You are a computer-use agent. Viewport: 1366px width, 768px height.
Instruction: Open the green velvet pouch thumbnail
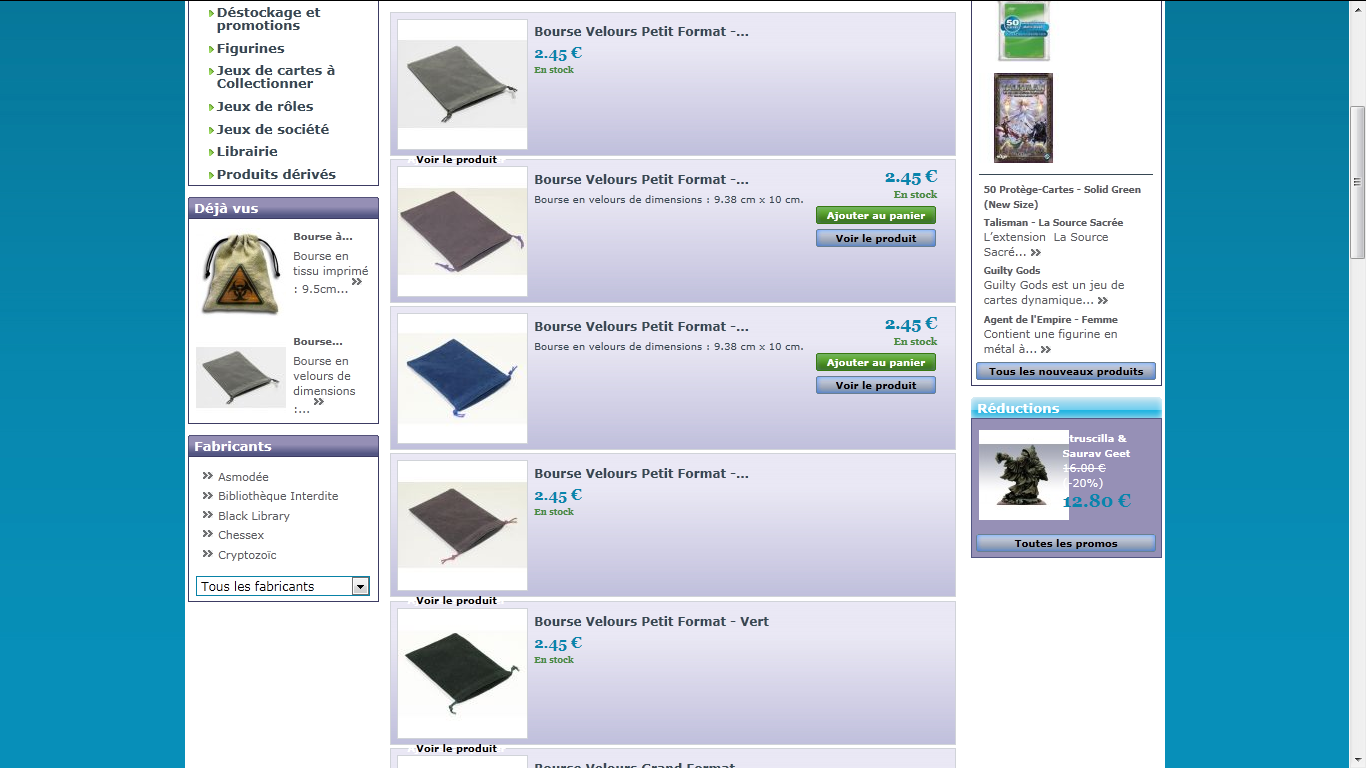tap(462, 673)
